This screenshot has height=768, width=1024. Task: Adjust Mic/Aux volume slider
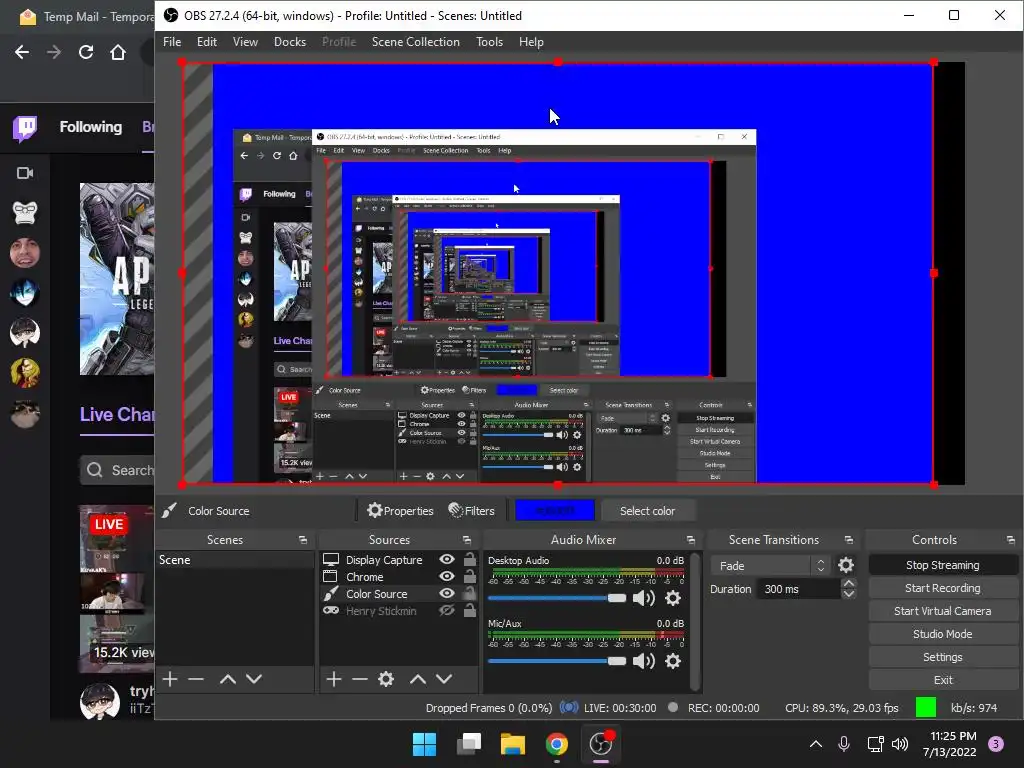point(556,662)
